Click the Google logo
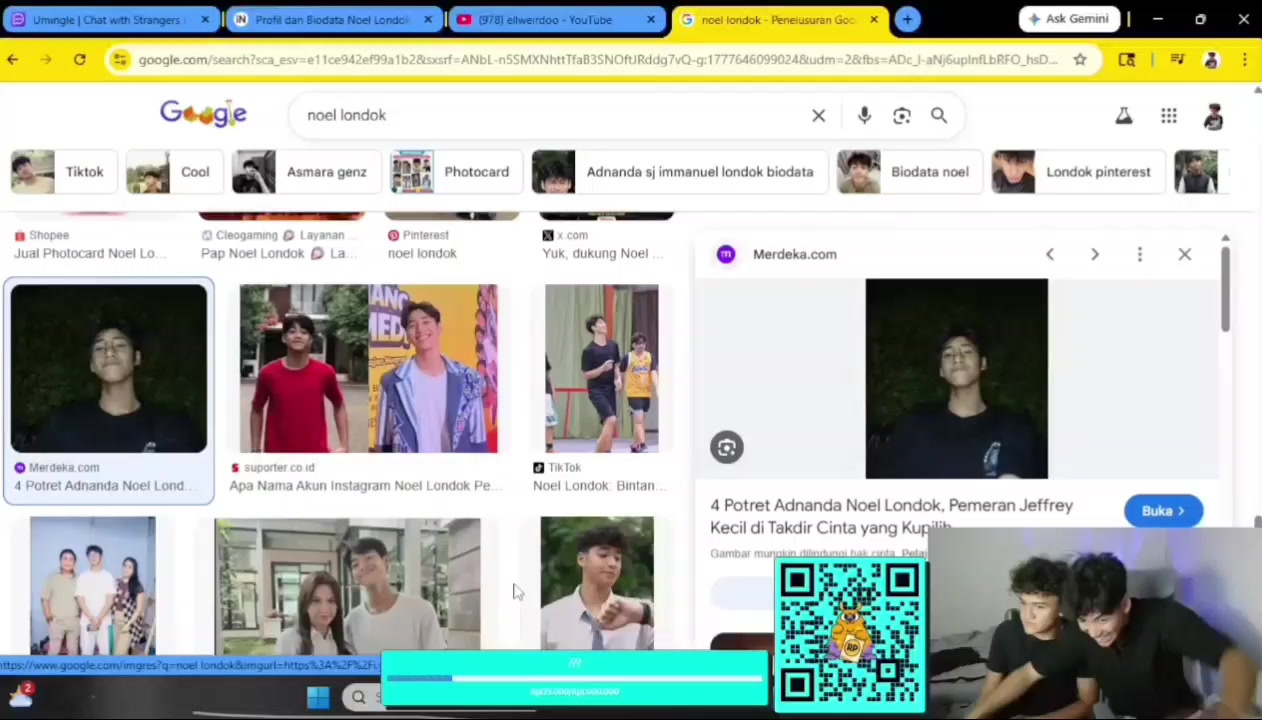 coord(203,114)
